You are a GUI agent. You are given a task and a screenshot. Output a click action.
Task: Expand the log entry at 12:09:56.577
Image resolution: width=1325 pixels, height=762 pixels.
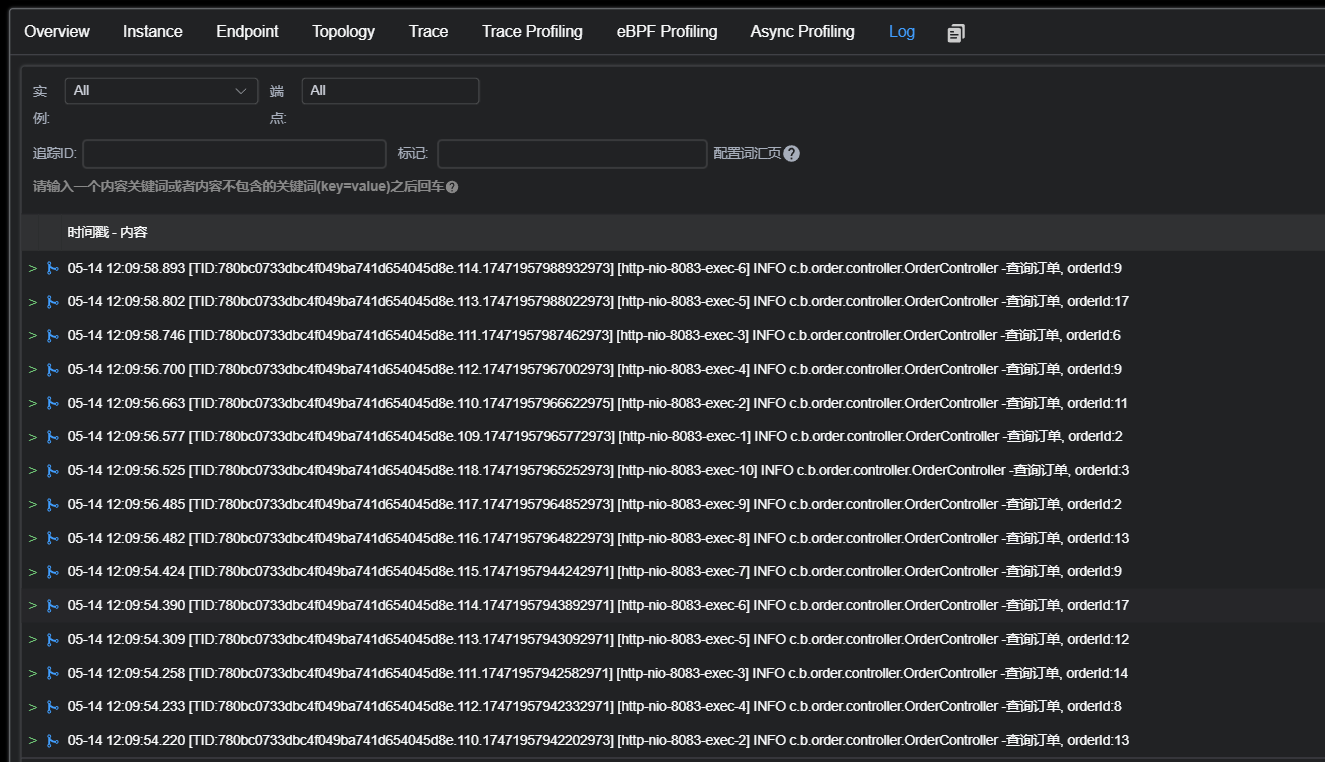coord(33,437)
